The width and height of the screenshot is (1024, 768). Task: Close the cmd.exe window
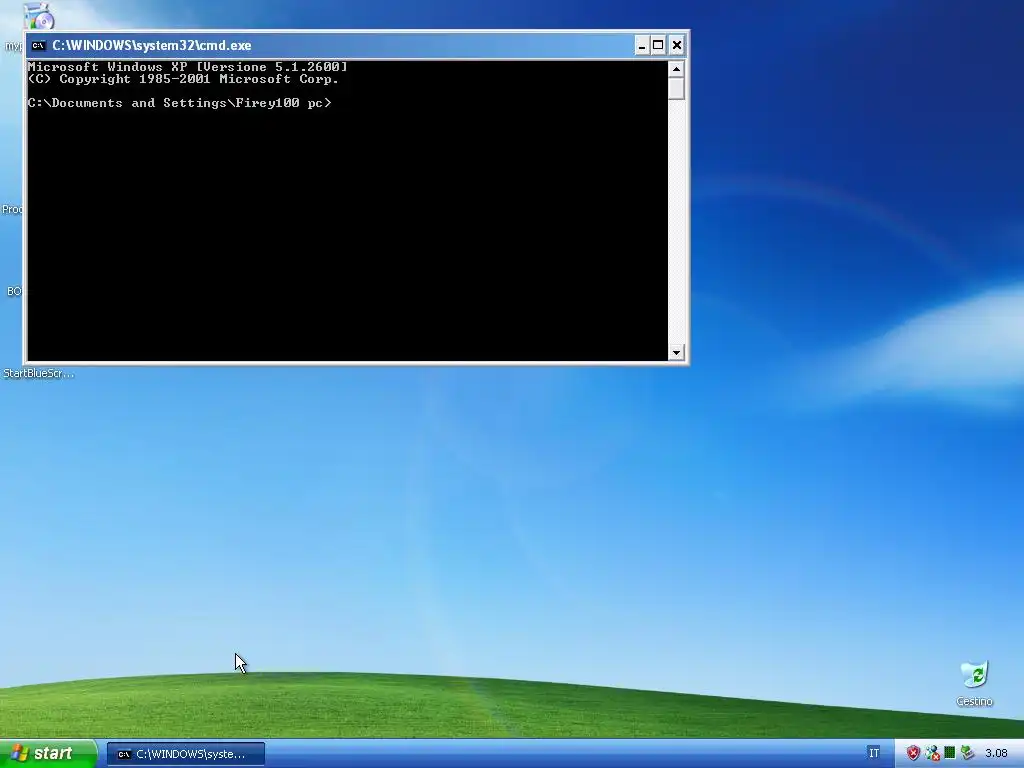click(677, 45)
